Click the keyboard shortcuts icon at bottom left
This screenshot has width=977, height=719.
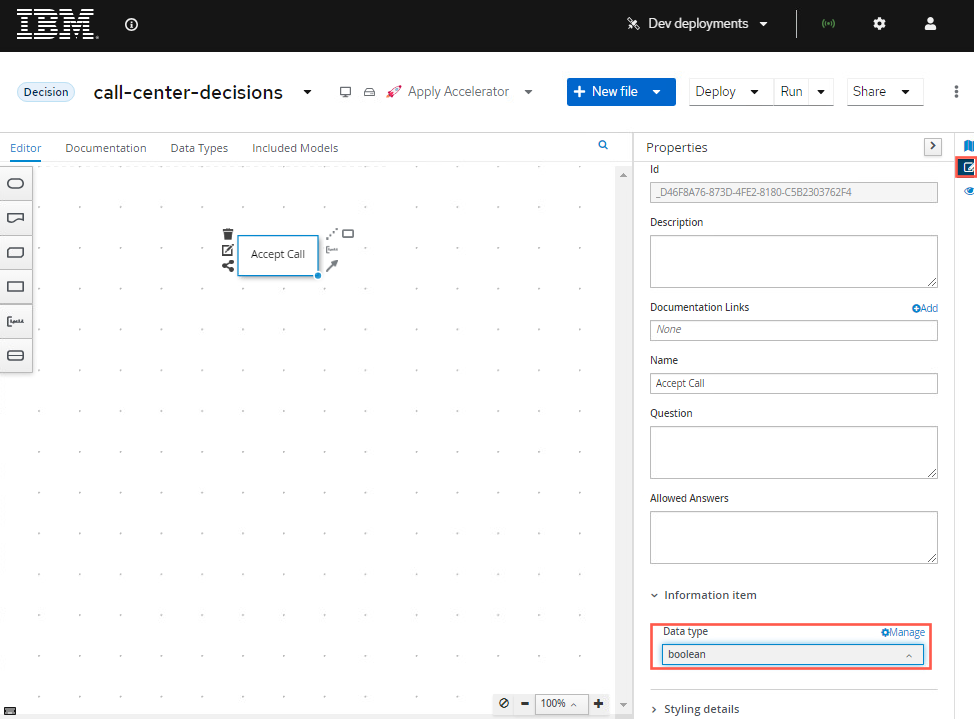[x=10, y=711]
